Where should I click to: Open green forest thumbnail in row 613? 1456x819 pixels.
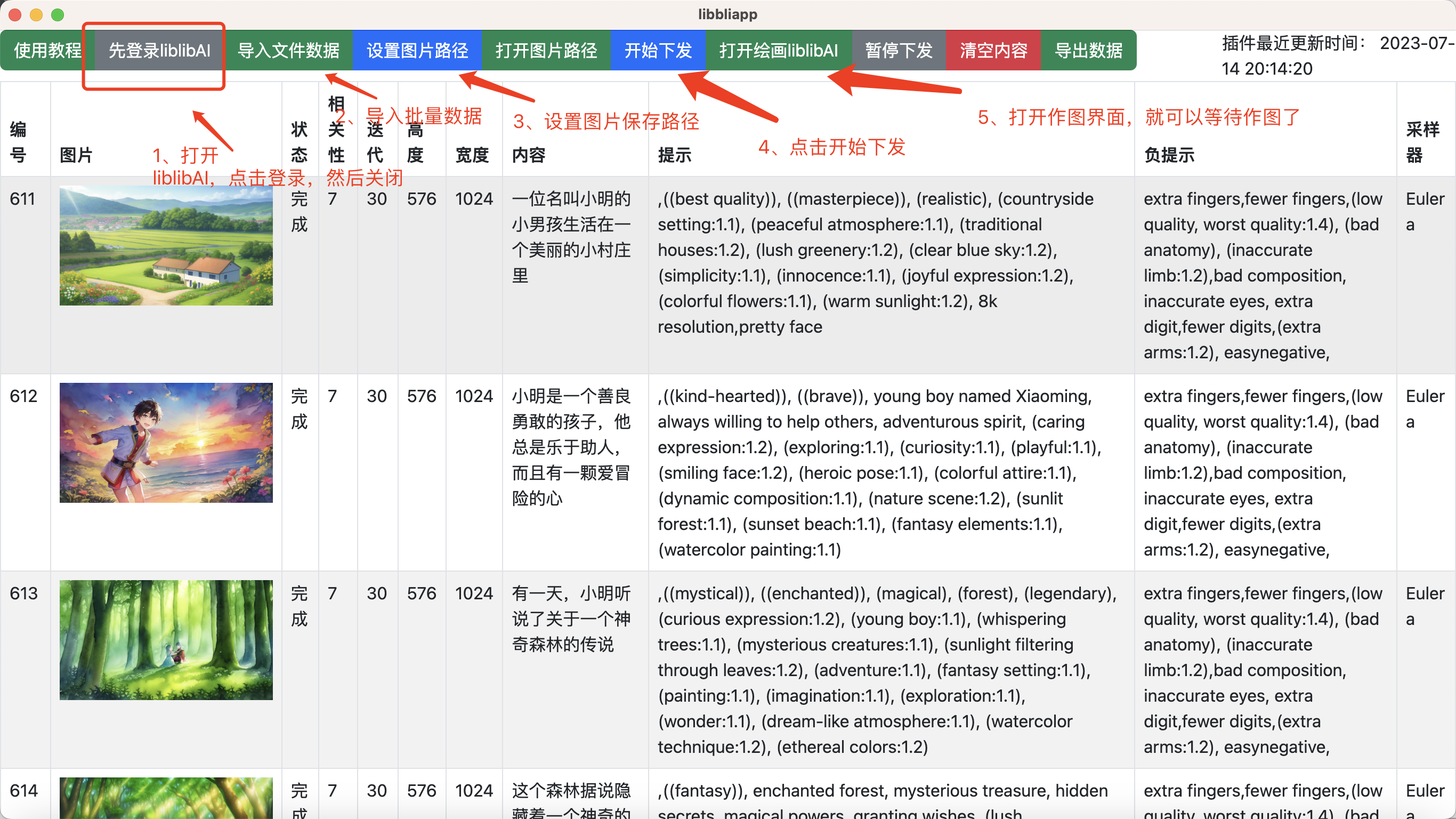(x=166, y=640)
